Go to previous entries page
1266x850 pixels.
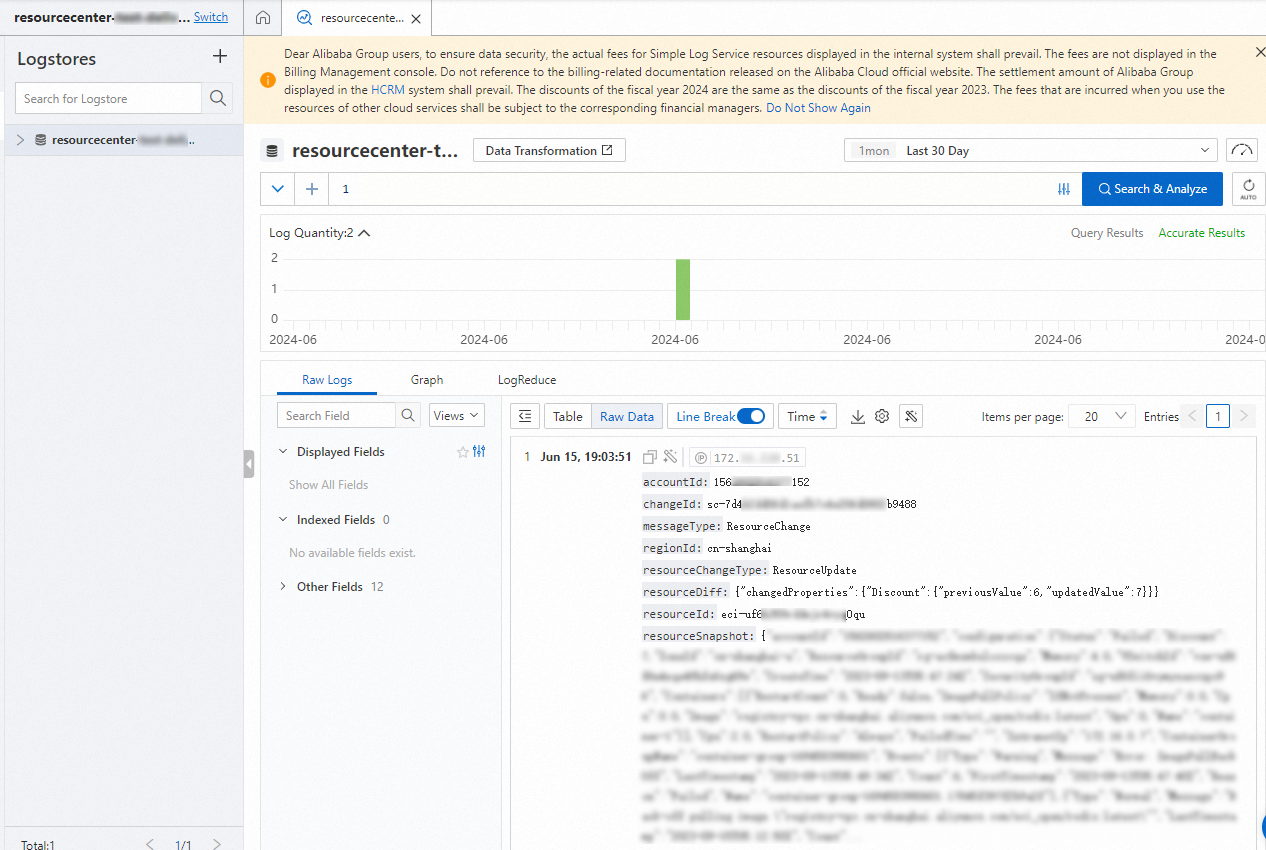click(1192, 416)
